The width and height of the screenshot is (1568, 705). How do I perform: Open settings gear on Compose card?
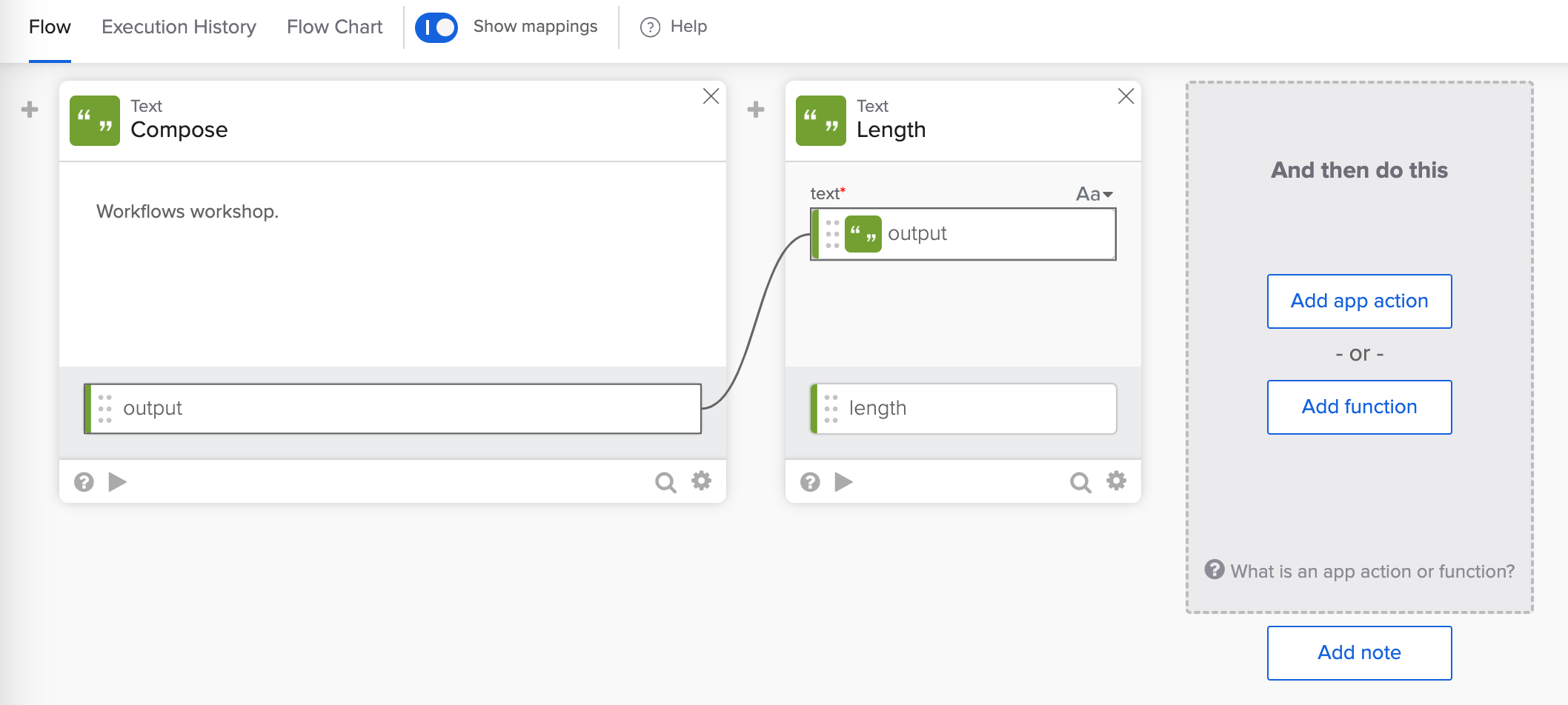coord(701,481)
